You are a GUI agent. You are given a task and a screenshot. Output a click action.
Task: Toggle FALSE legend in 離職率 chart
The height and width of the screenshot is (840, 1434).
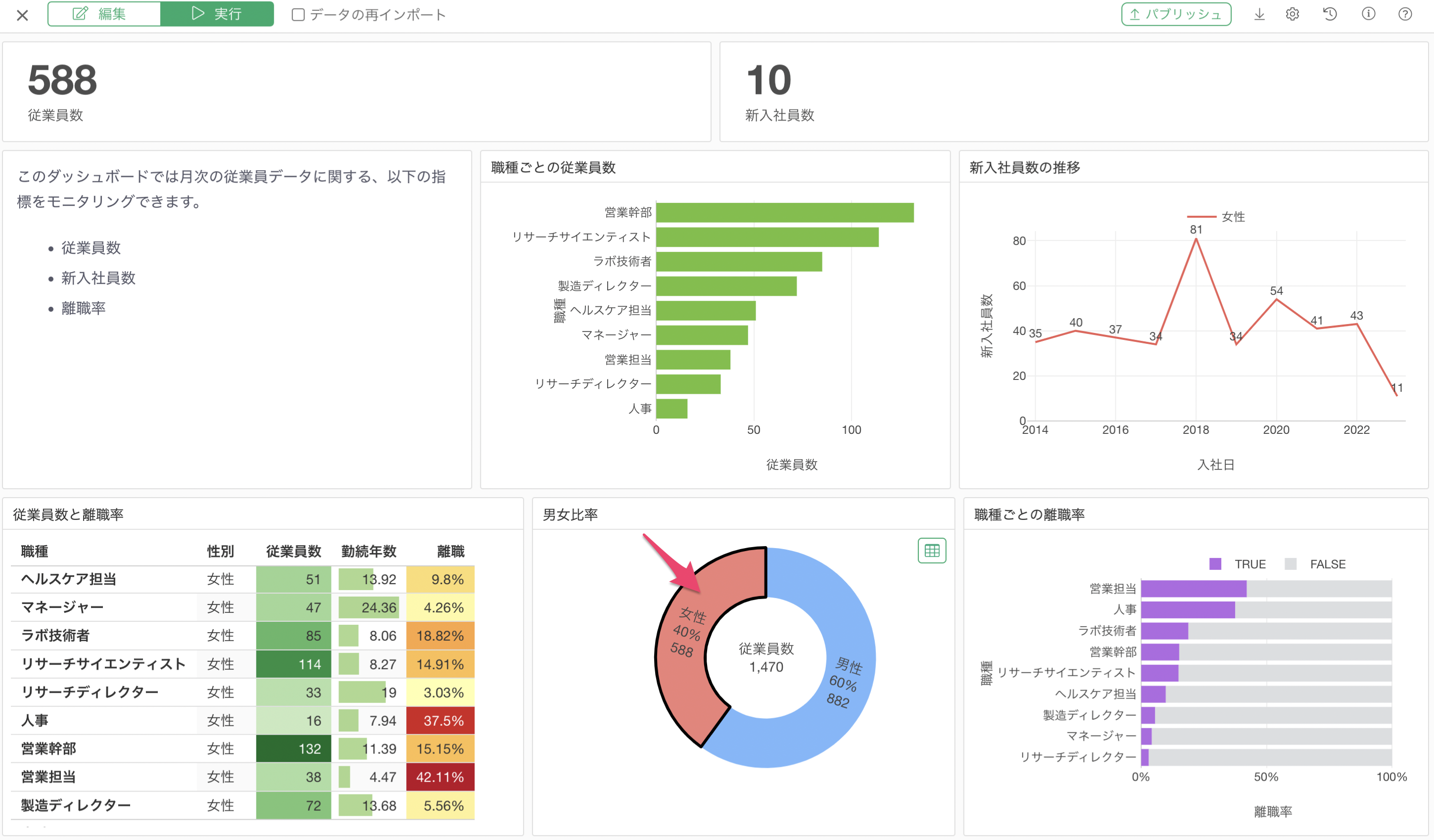[x=1327, y=564]
